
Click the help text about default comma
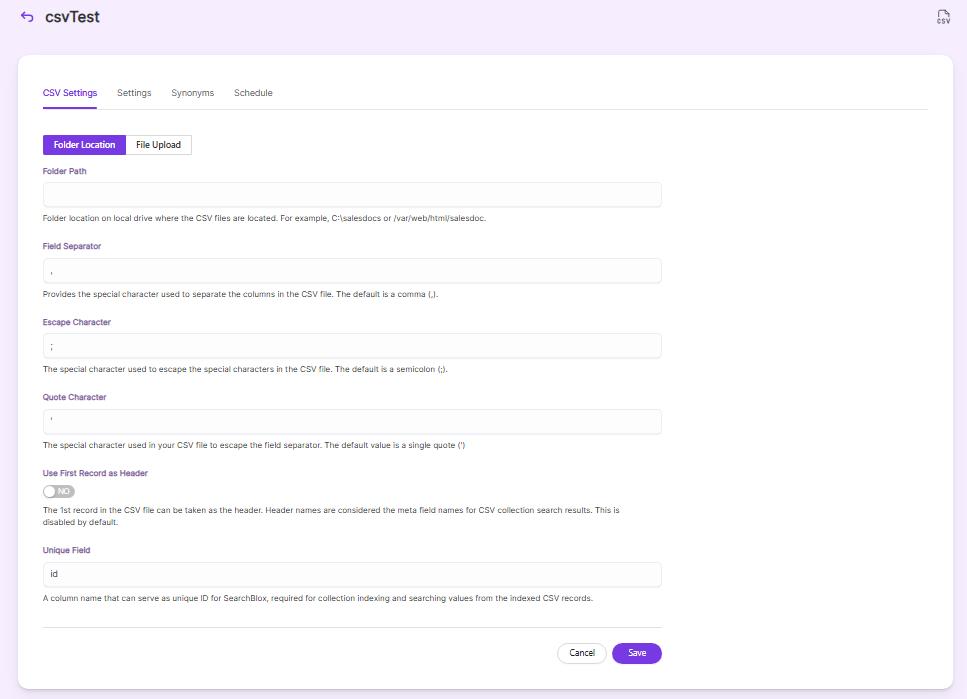pos(240,294)
